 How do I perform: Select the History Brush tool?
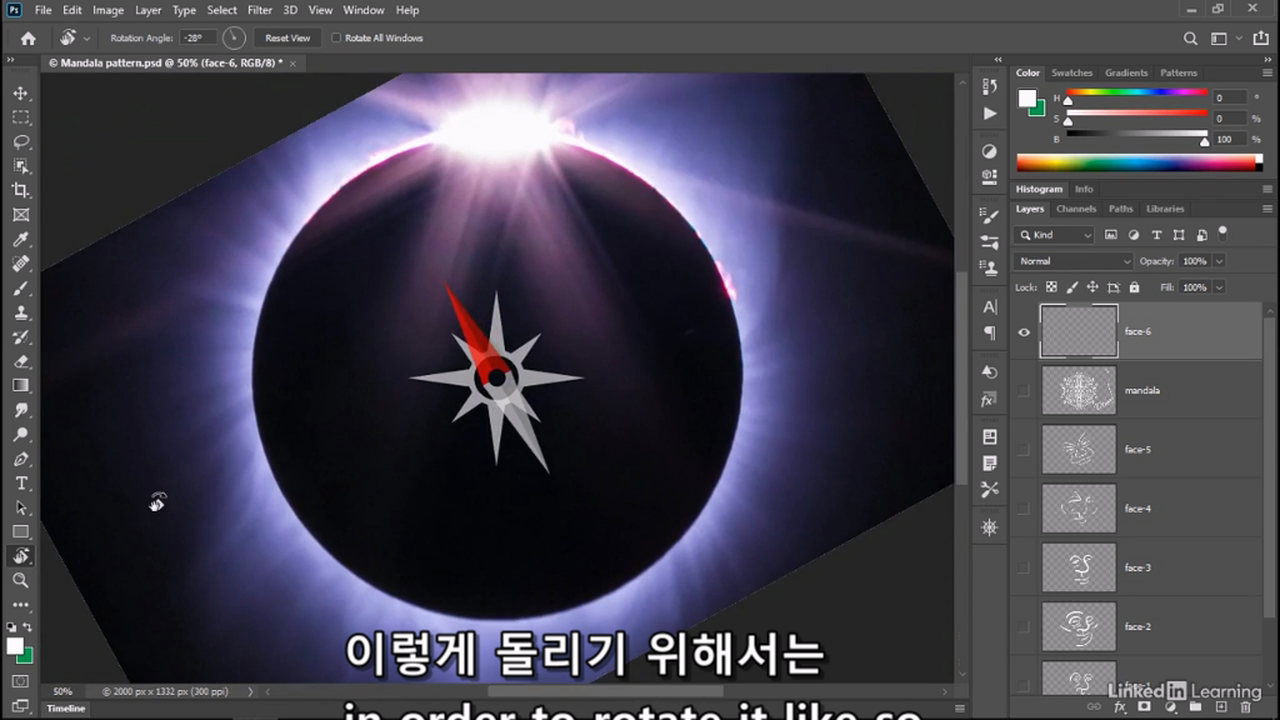coord(21,337)
